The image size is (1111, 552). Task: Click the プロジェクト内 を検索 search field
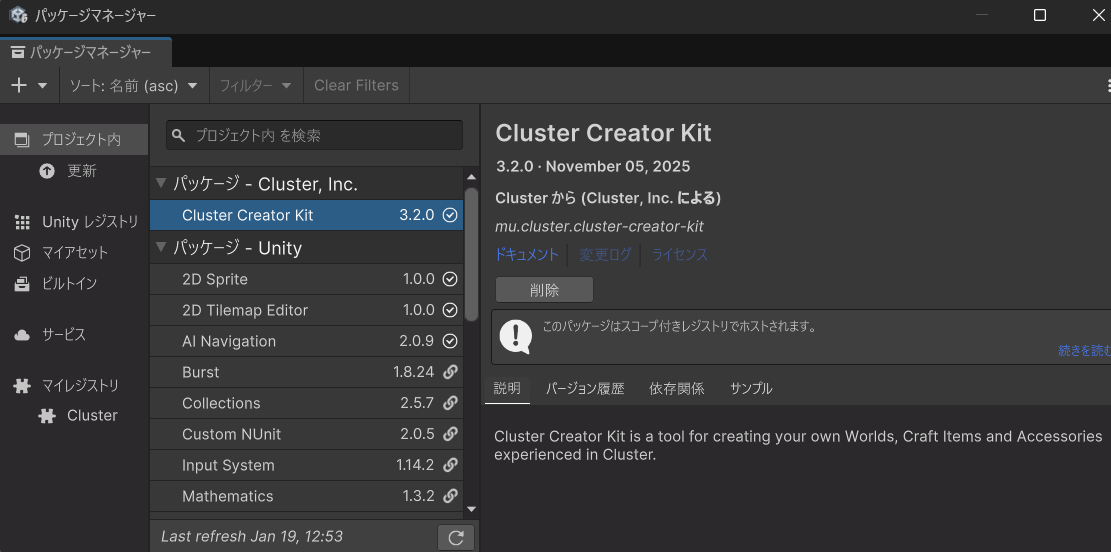[x=314, y=135]
